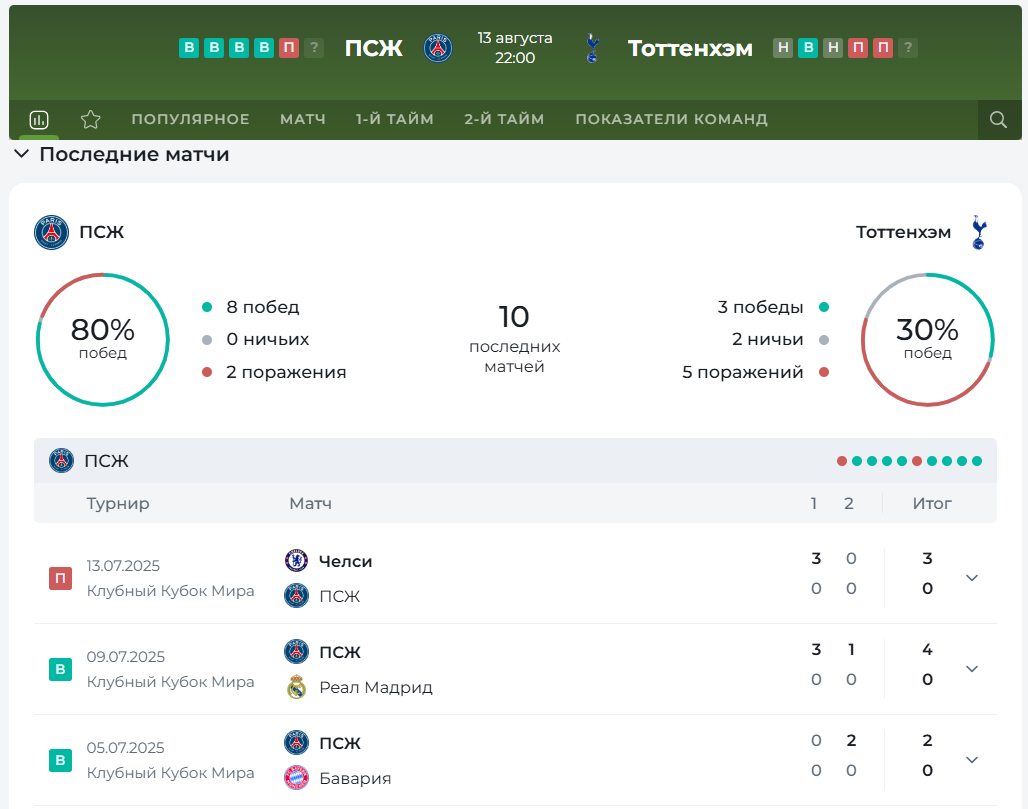Click the 5 поражений stat
The width and height of the screenshot is (1028, 809).
click(743, 372)
